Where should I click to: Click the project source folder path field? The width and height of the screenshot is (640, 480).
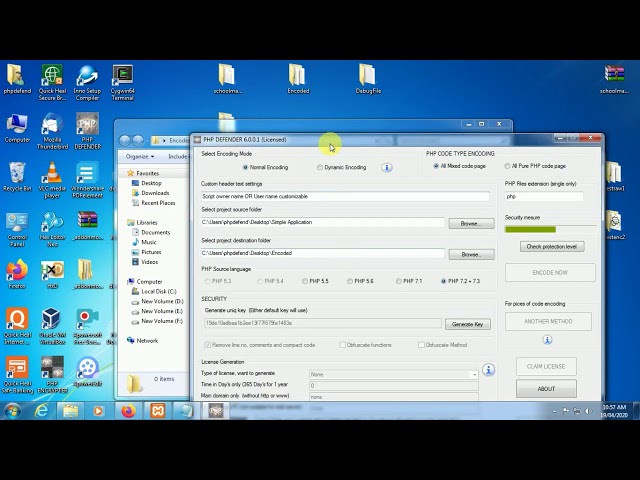pos(322,222)
